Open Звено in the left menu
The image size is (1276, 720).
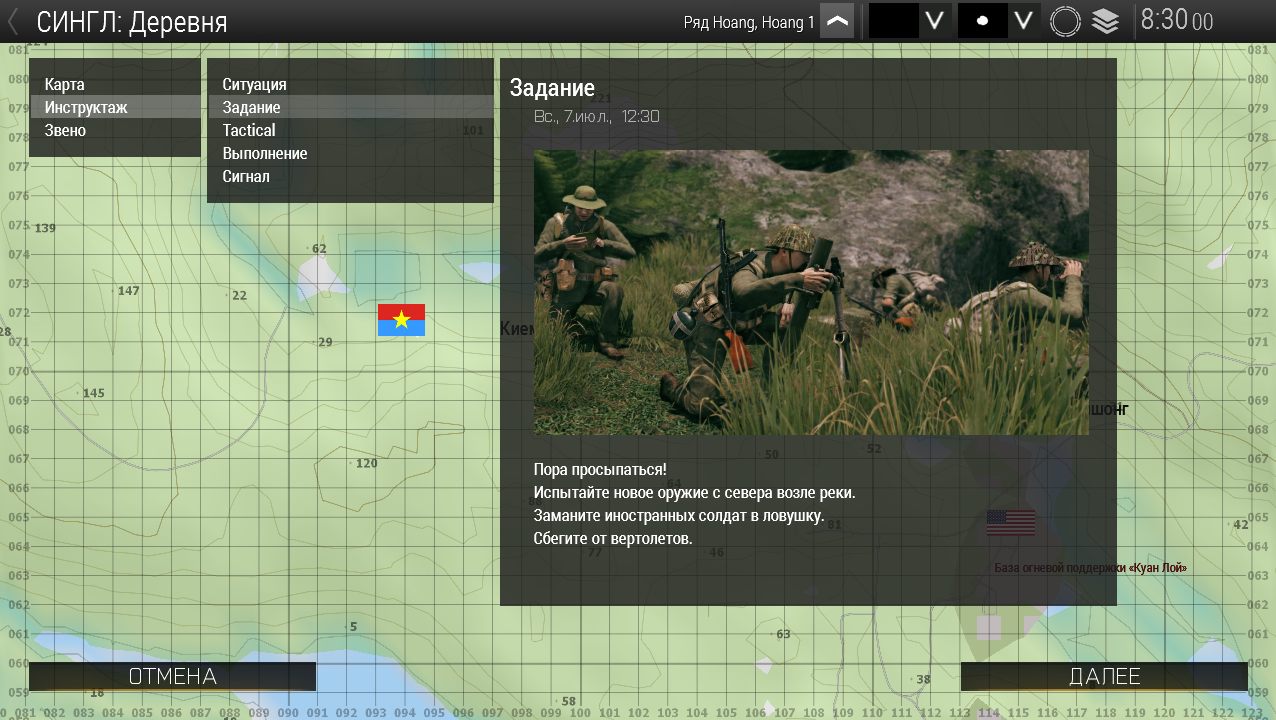[115, 130]
